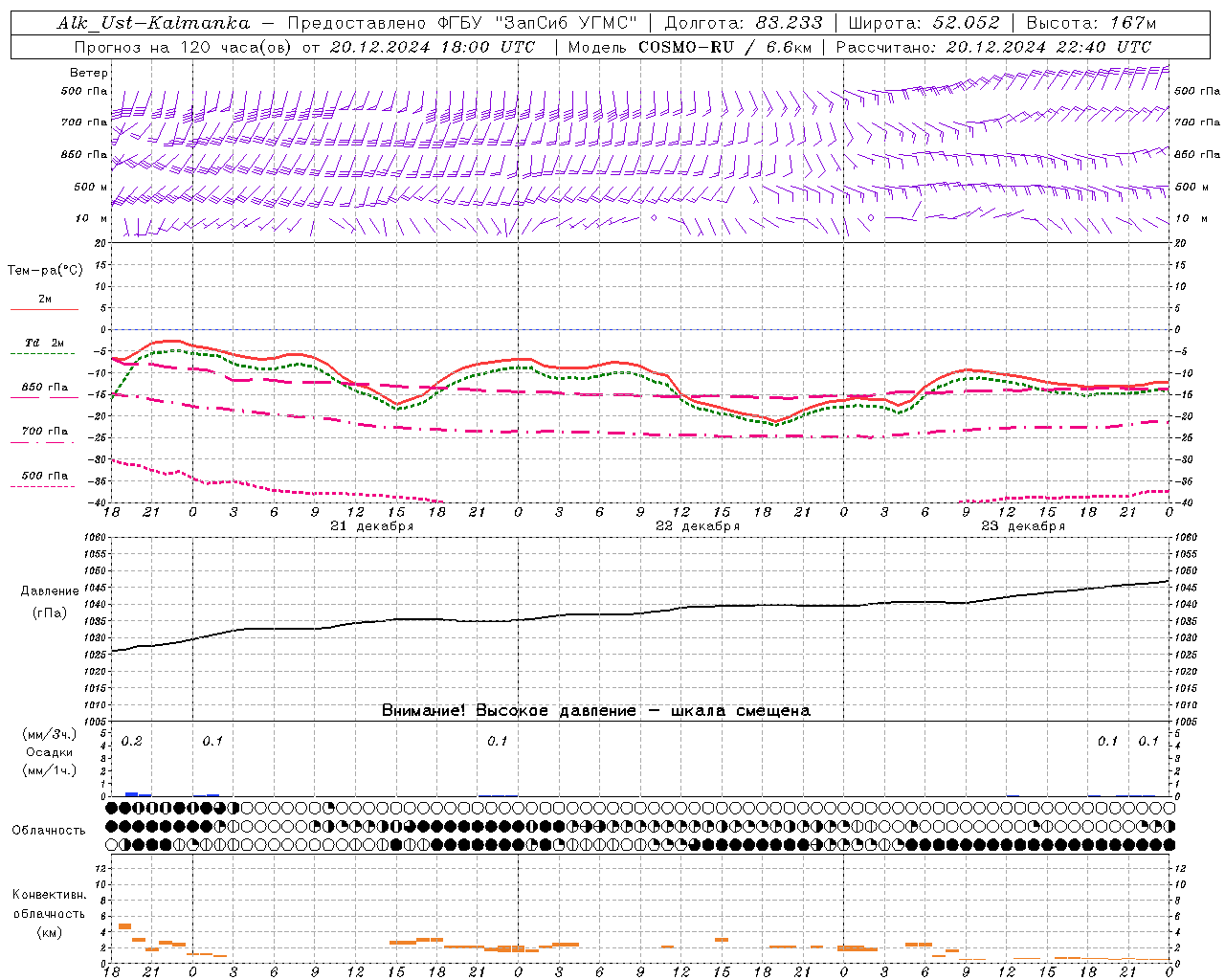
Task: Click the high pressure warning Внимание! Высокое давление
Action: click(509, 711)
